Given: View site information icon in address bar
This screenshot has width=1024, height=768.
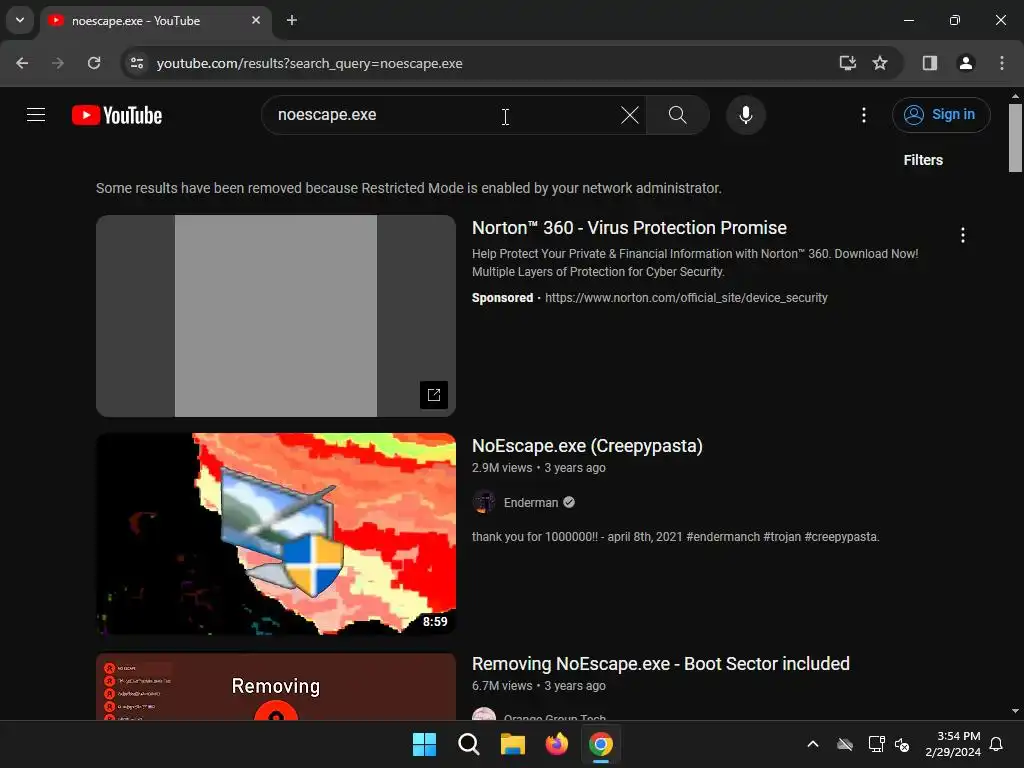Looking at the screenshot, I should tap(137, 63).
